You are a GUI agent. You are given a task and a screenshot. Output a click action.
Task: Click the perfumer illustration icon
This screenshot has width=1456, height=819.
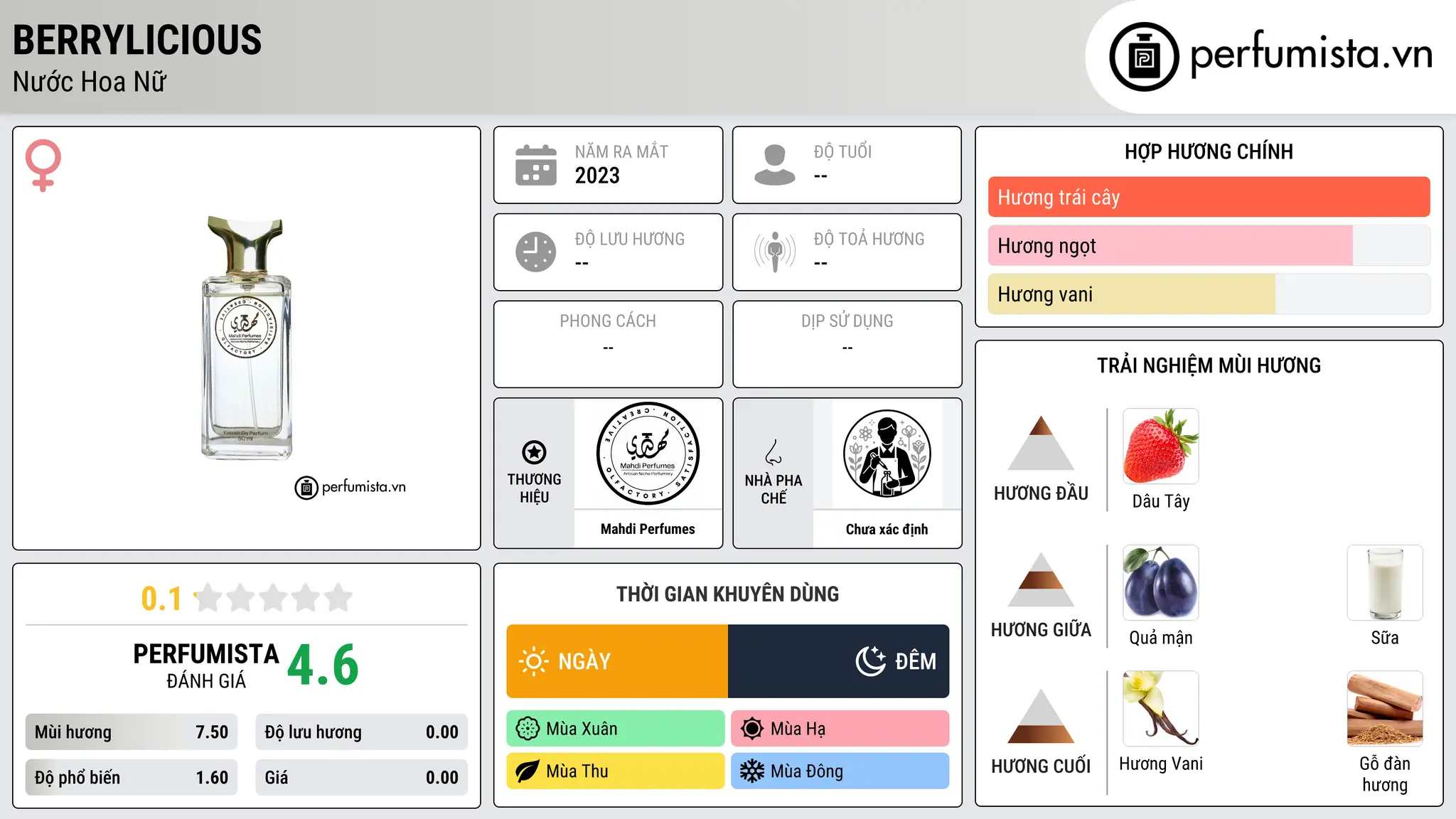[887, 454]
